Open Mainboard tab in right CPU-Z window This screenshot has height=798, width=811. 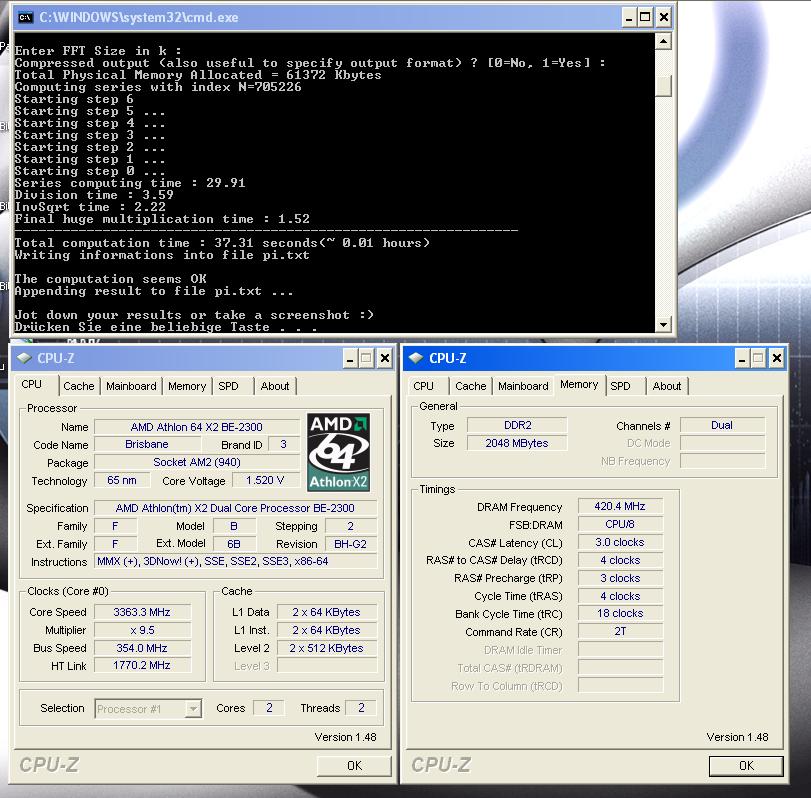point(523,386)
